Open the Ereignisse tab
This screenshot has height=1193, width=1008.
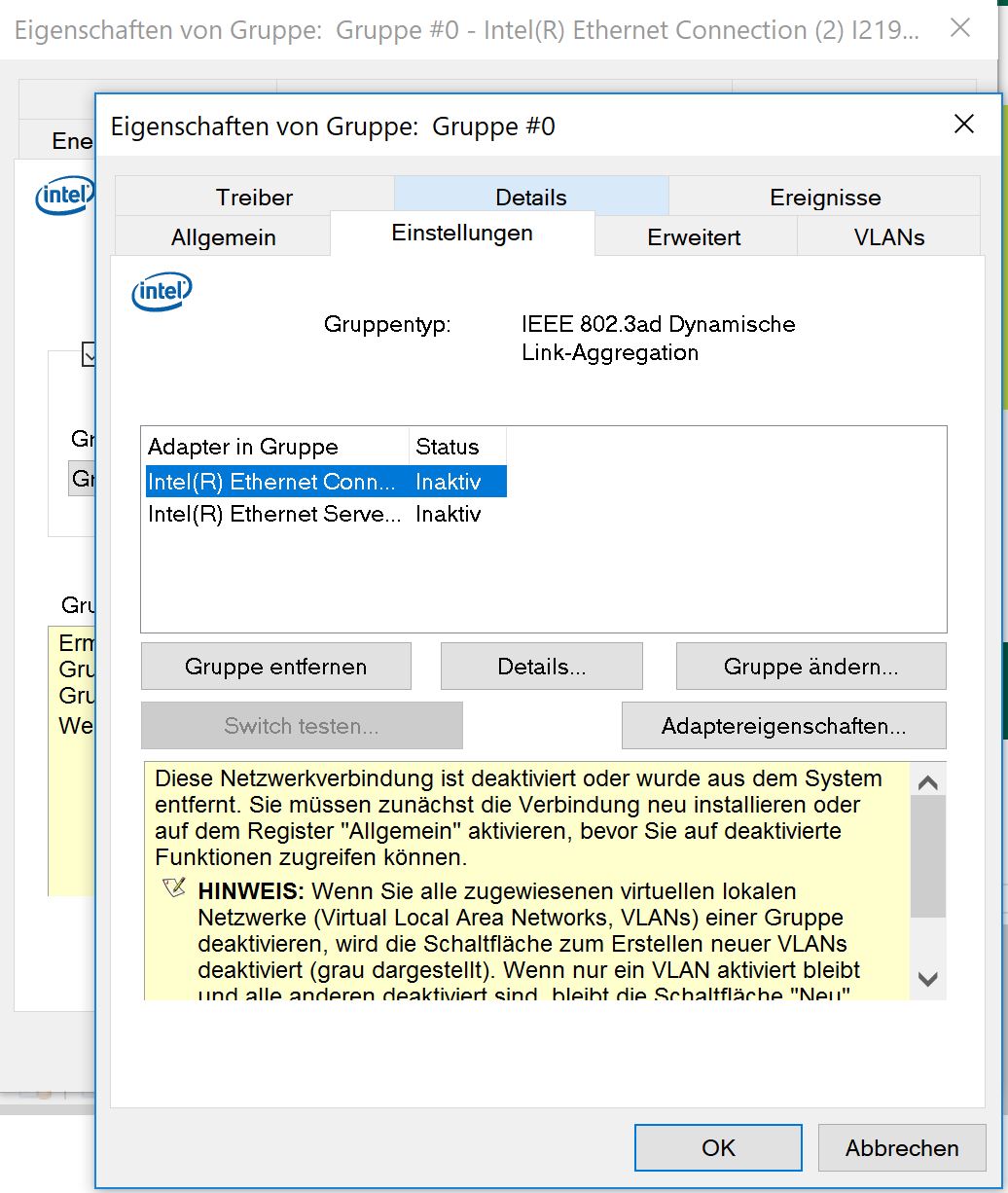click(825, 197)
